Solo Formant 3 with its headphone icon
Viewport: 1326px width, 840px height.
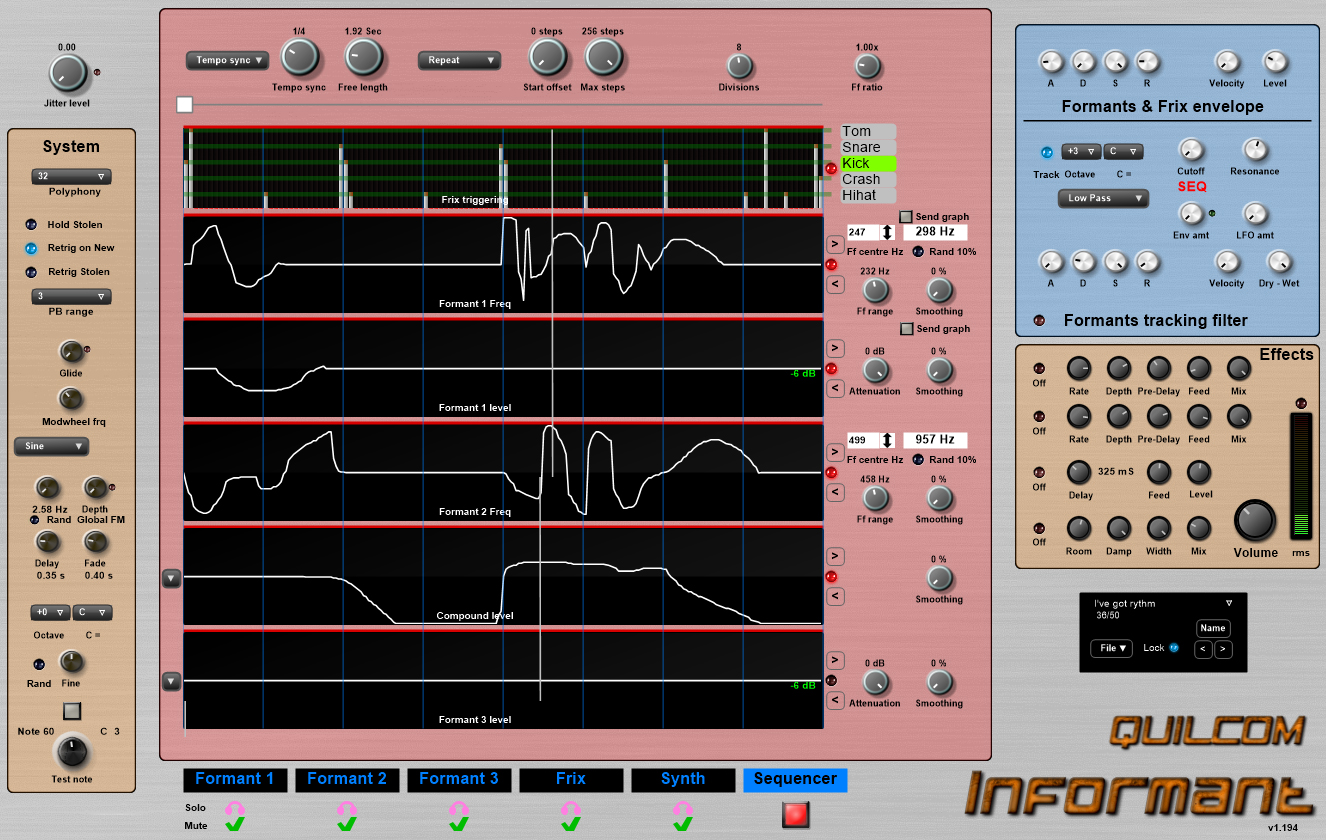pyautogui.click(x=459, y=808)
